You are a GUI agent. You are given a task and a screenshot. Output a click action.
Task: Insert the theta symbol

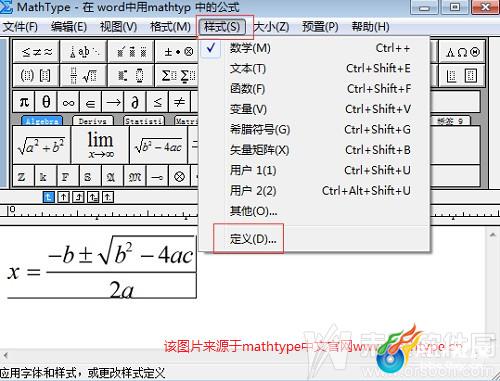click(46, 102)
